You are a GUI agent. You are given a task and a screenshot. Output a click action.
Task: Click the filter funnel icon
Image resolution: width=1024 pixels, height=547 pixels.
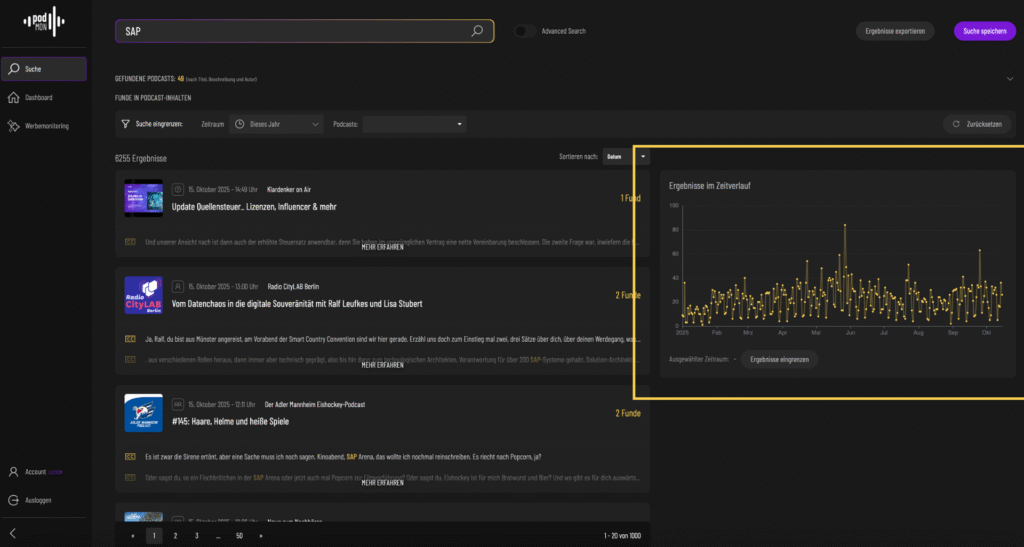pyautogui.click(x=124, y=124)
